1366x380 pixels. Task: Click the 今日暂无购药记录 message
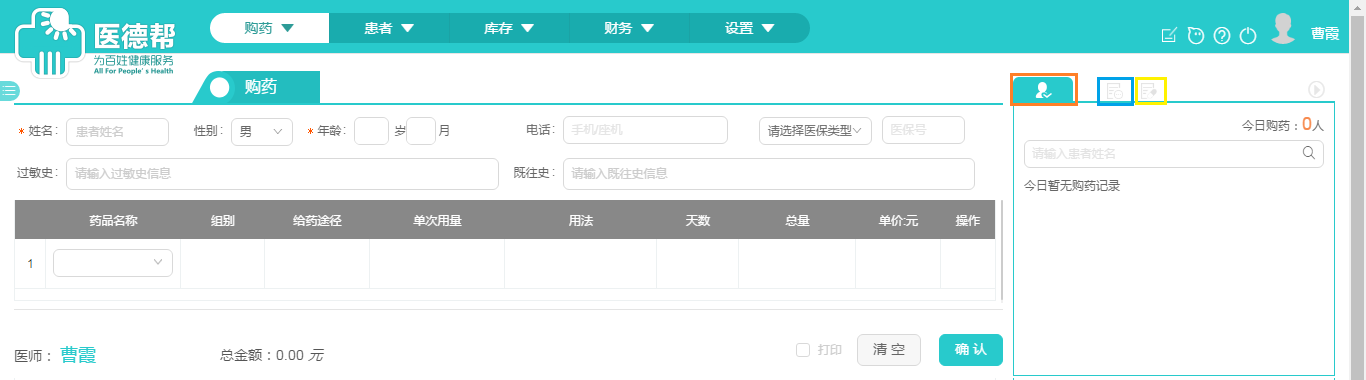[x=1072, y=185]
